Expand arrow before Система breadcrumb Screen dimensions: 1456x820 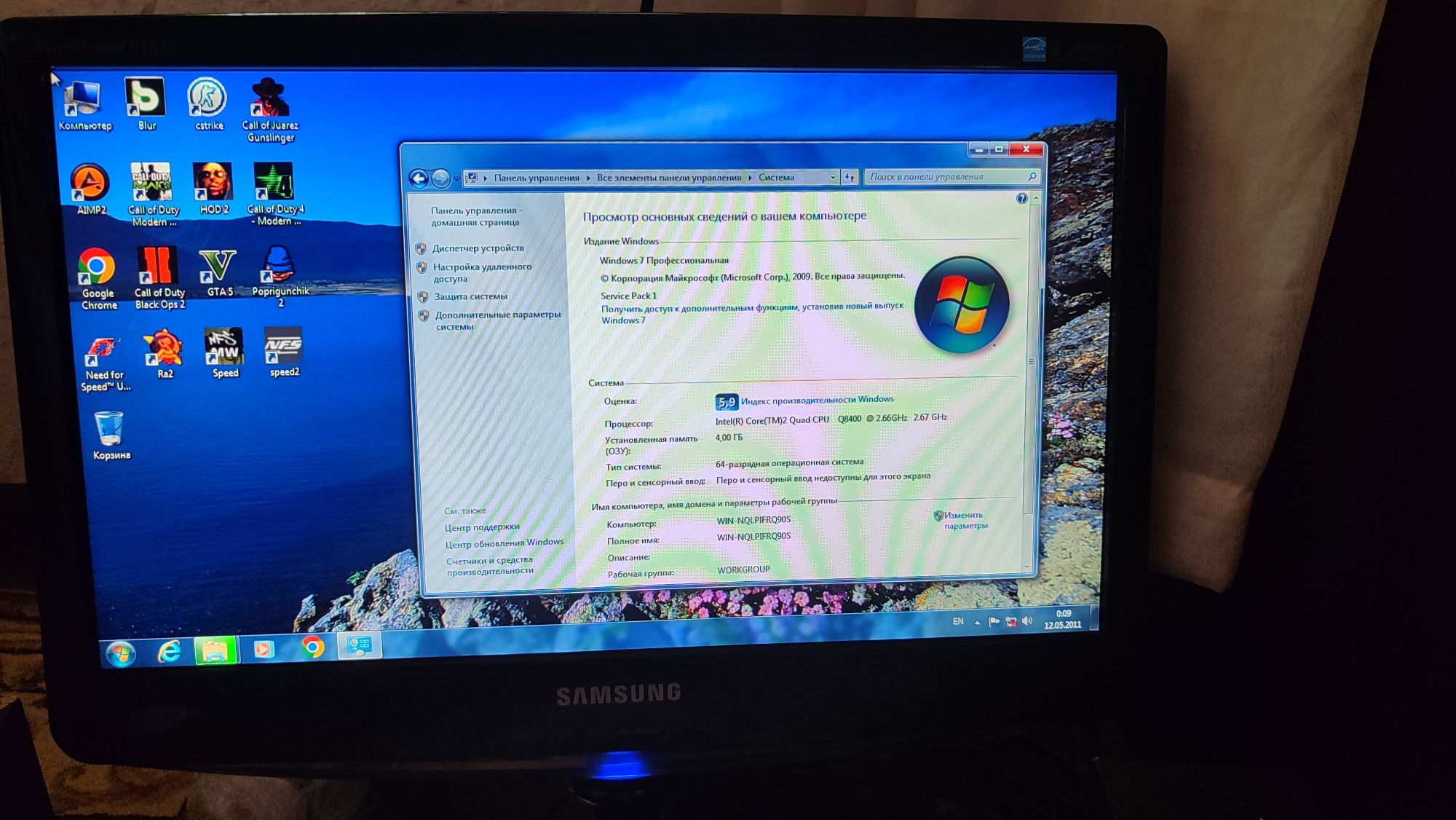click(750, 178)
